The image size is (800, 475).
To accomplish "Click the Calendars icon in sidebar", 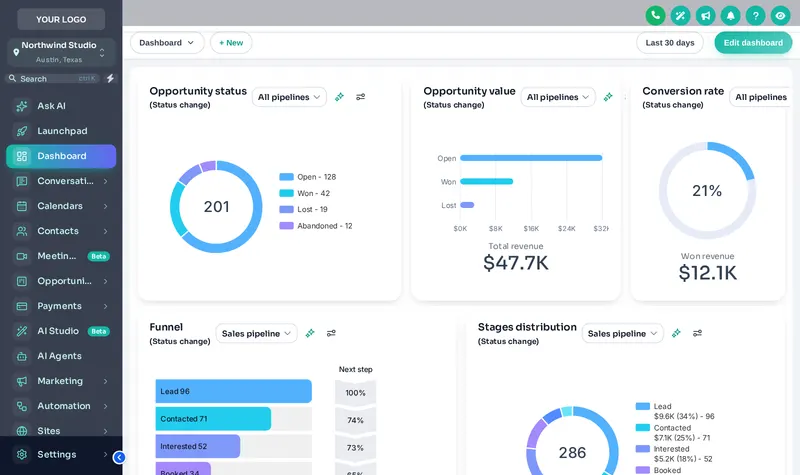I will 21,206.
